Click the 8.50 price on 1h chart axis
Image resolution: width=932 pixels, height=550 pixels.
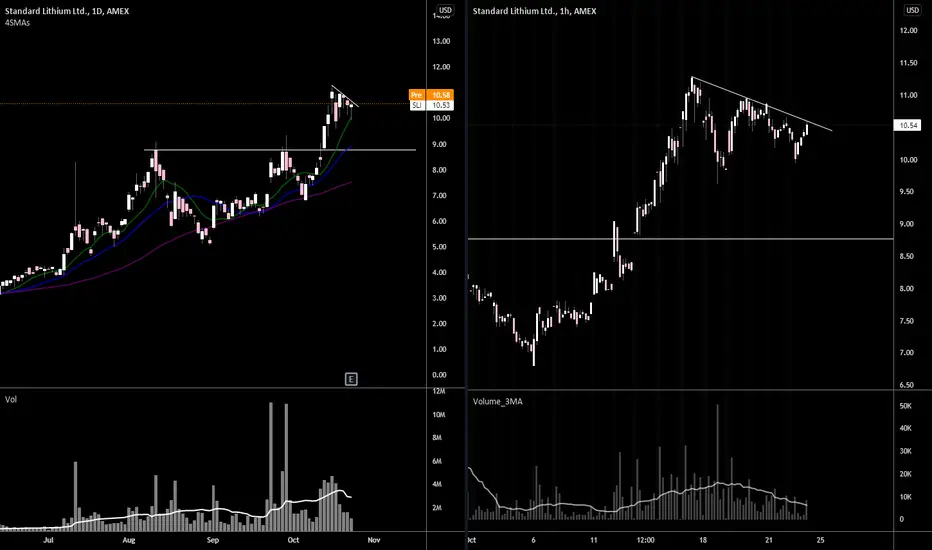point(907,256)
